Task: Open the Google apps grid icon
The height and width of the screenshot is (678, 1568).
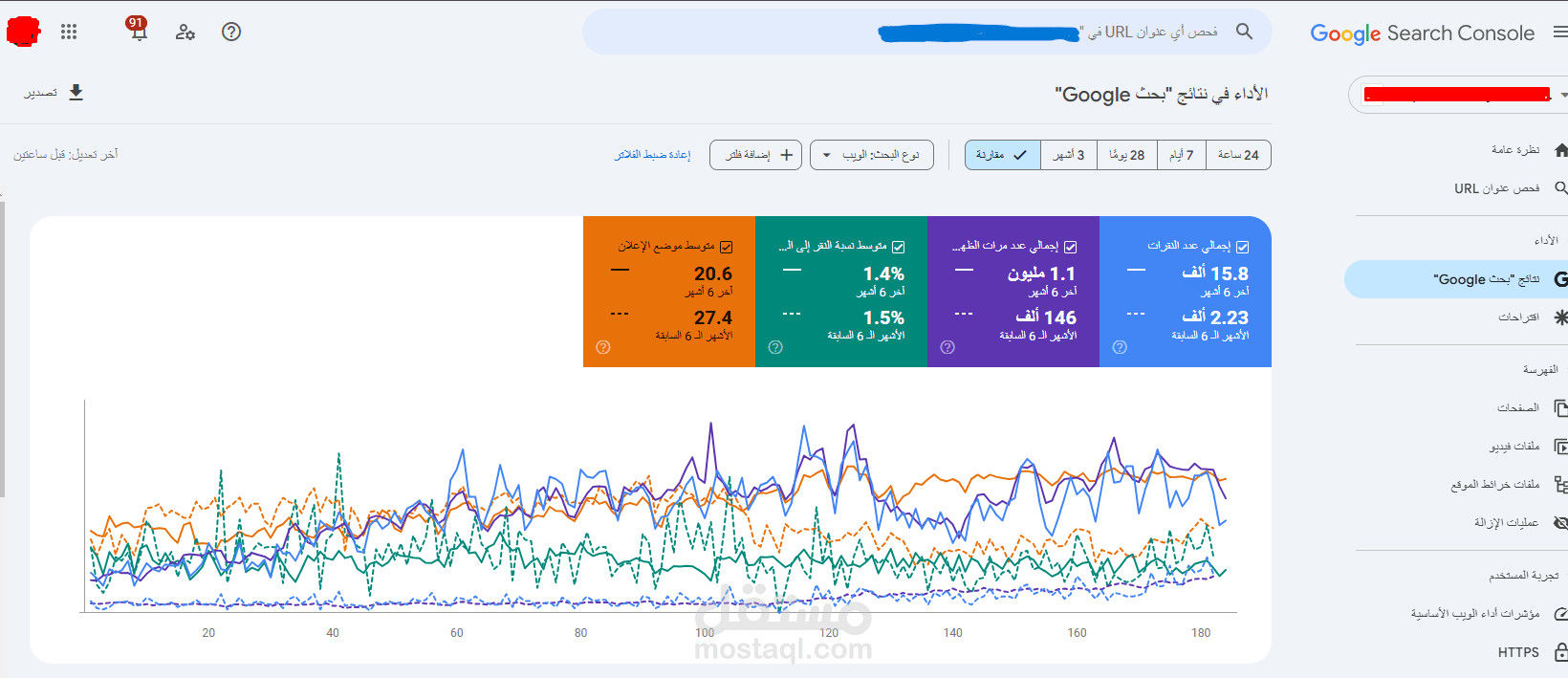Action: coord(69,32)
